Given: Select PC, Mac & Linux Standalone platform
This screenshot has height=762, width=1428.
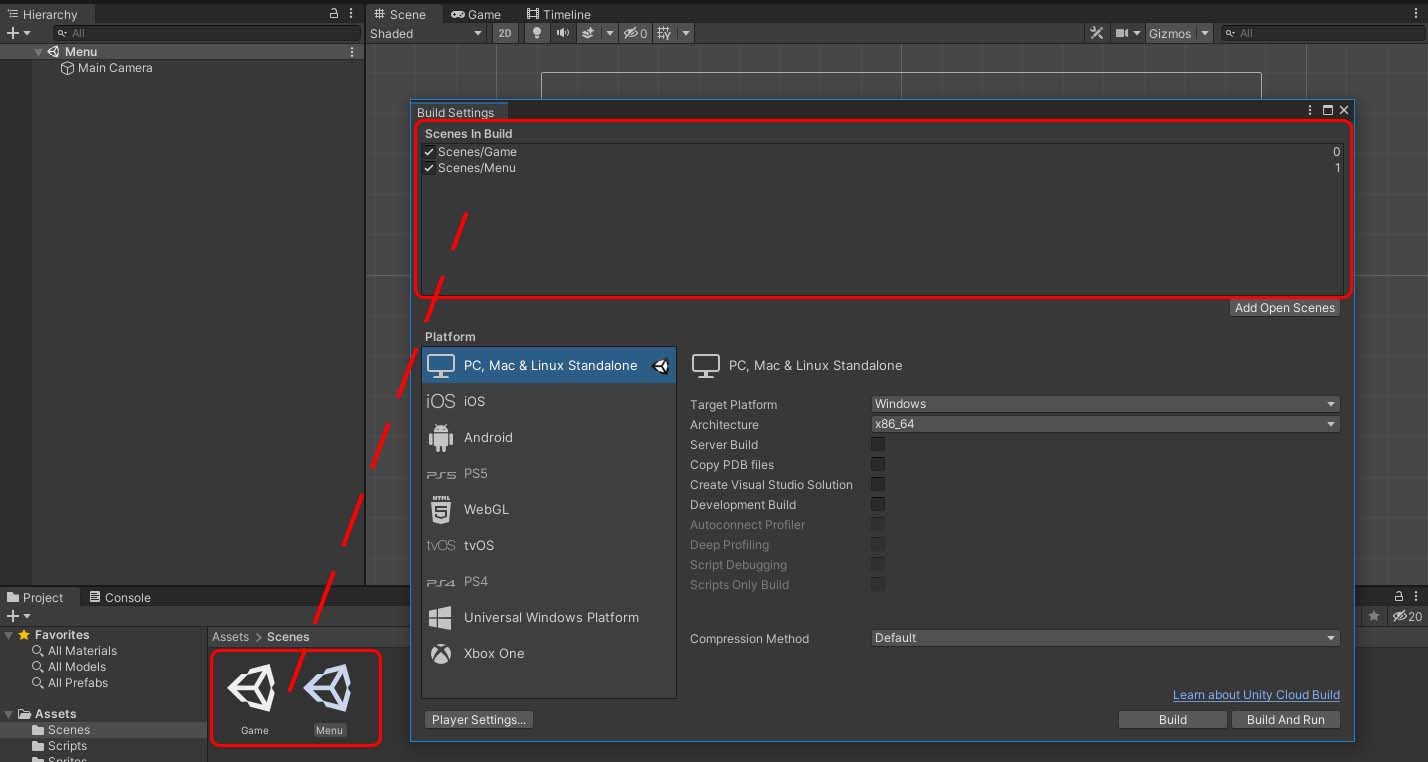Looking at the screenshot, I should (x=549, y=365).
